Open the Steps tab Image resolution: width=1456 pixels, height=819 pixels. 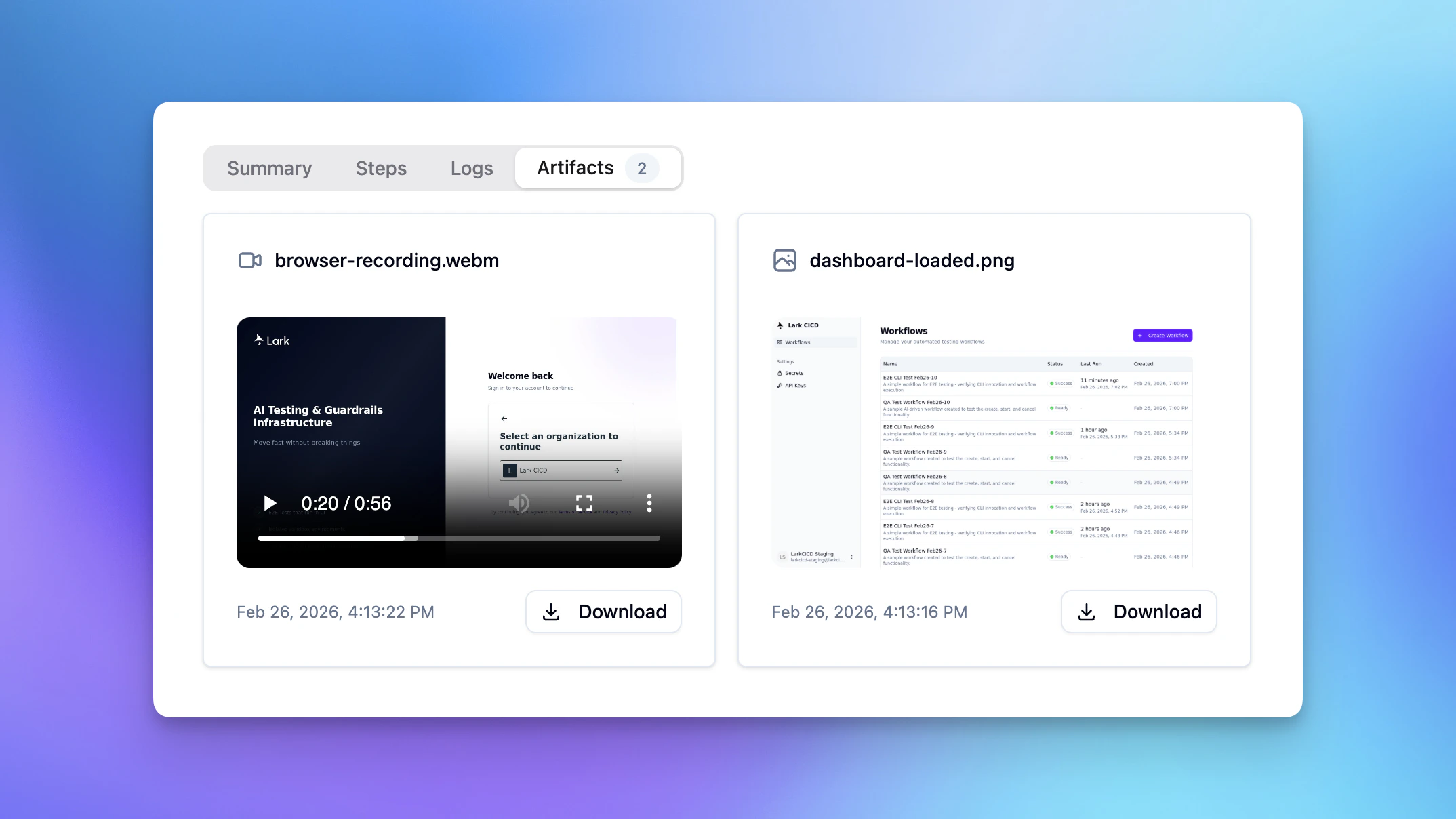click(381, 168)
